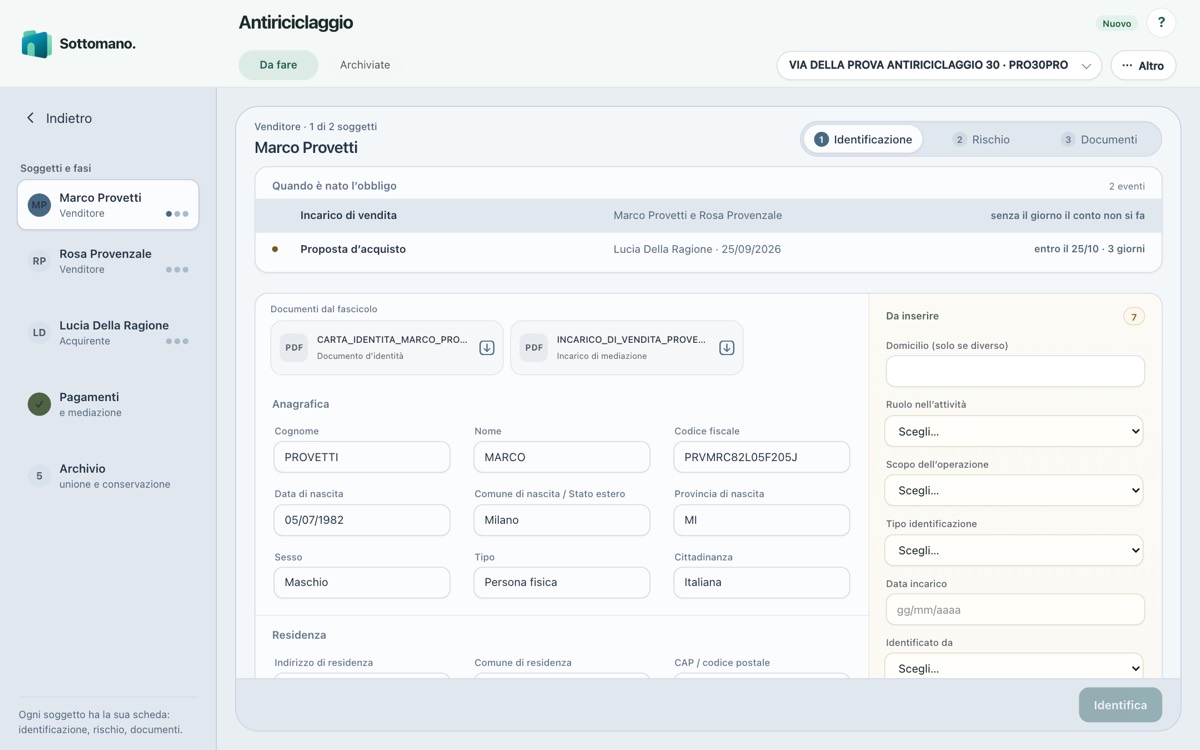Select the Identificazione step tab
Viewport: 1200px width, 750px height.
coord(863,140)
